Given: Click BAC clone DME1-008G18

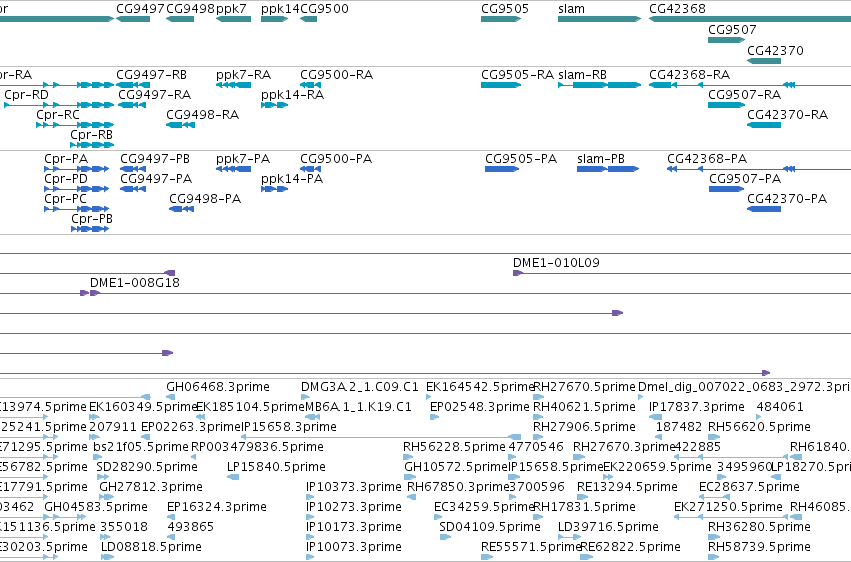Looking at the screenshot, I should (x=135, y=283).
